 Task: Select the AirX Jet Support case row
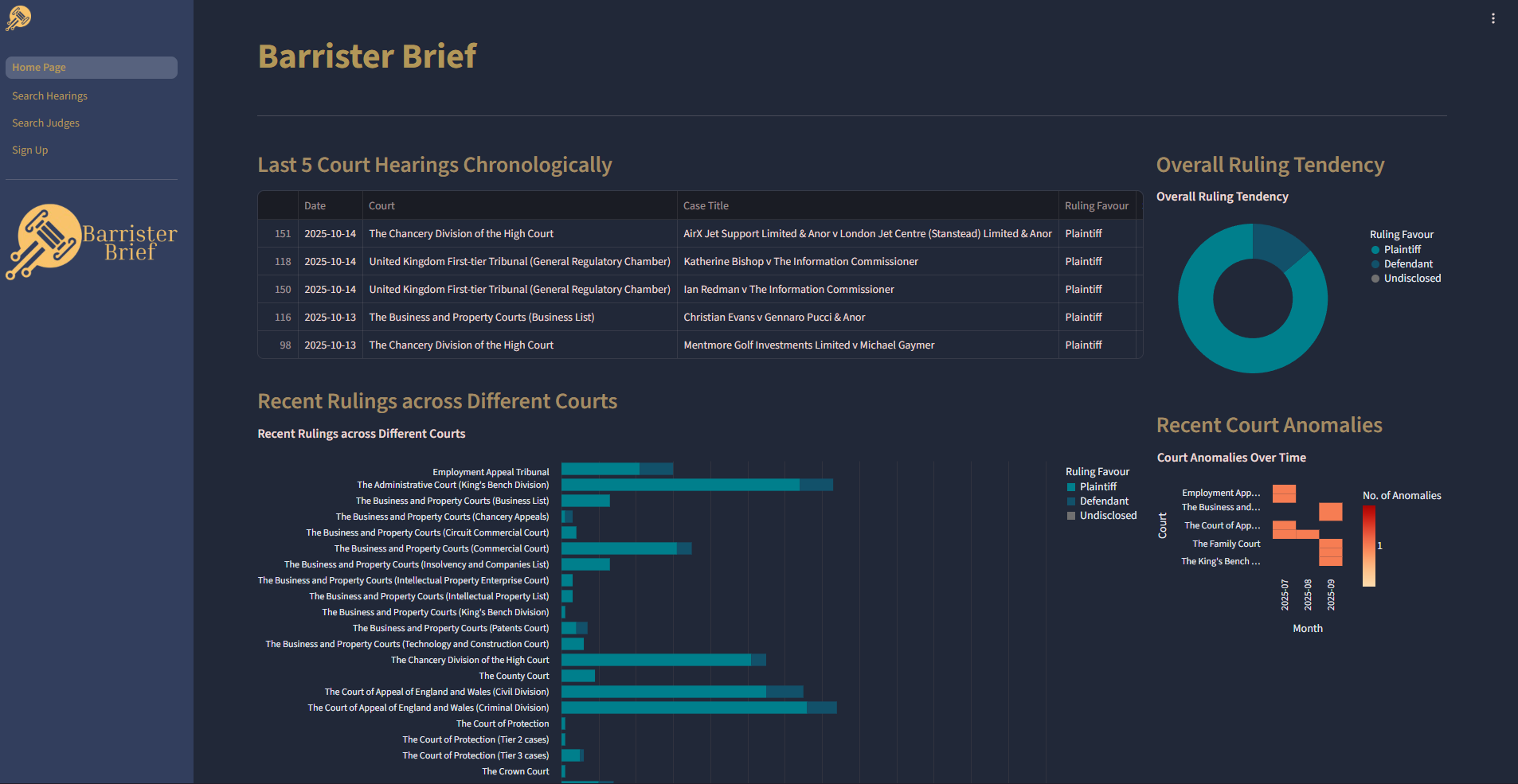(x=867, y=234)
